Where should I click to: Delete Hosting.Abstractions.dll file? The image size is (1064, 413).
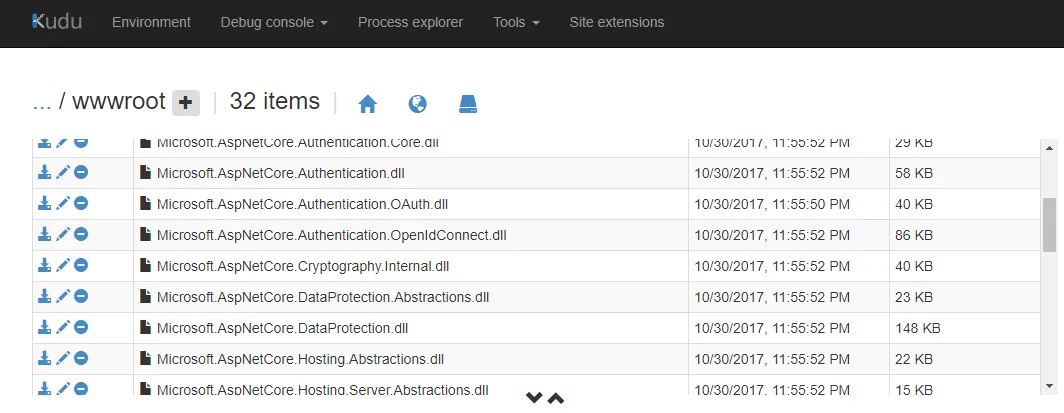pos(81,357)
